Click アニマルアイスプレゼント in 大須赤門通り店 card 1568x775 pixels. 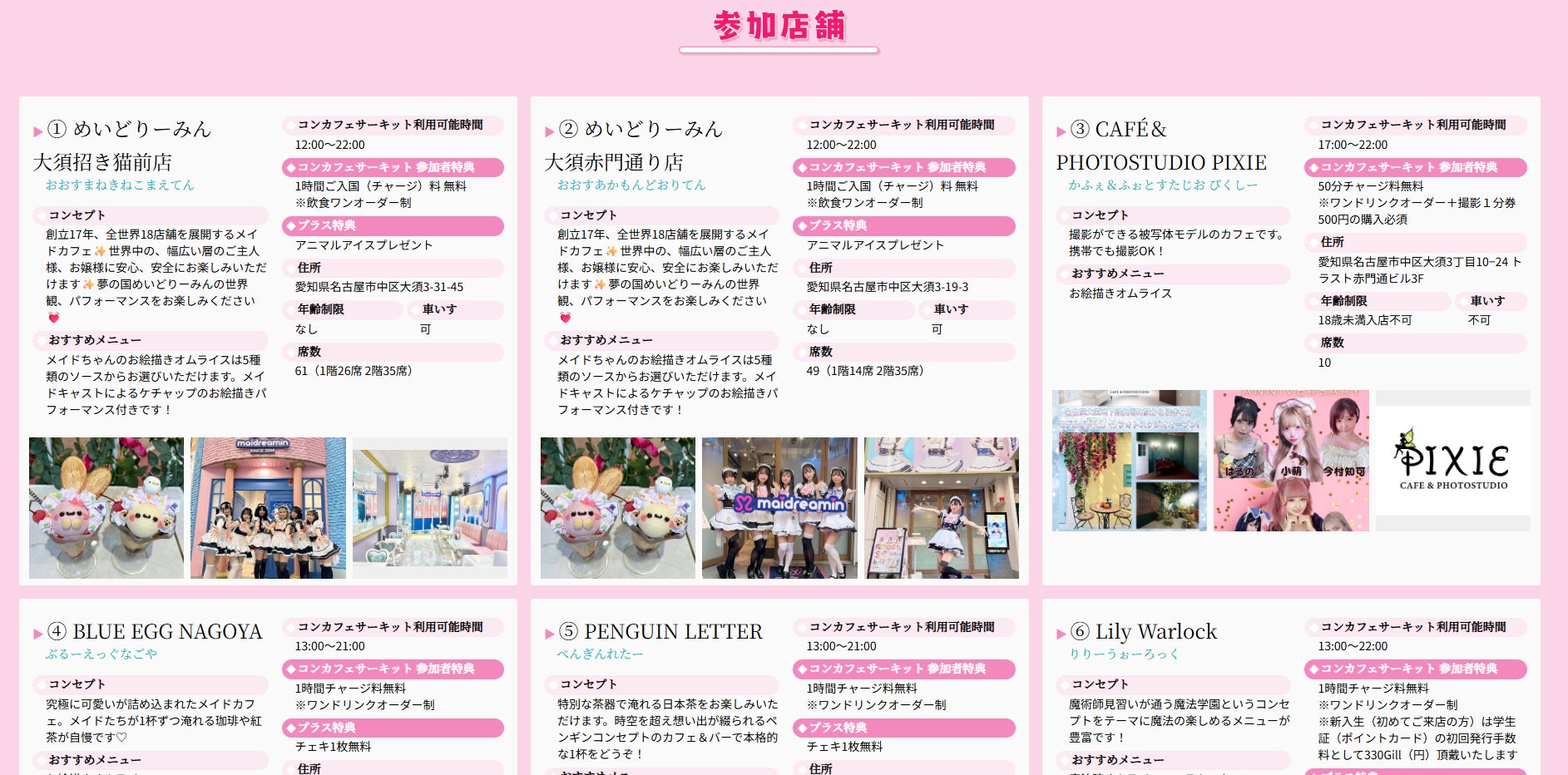tap(875, 245)
